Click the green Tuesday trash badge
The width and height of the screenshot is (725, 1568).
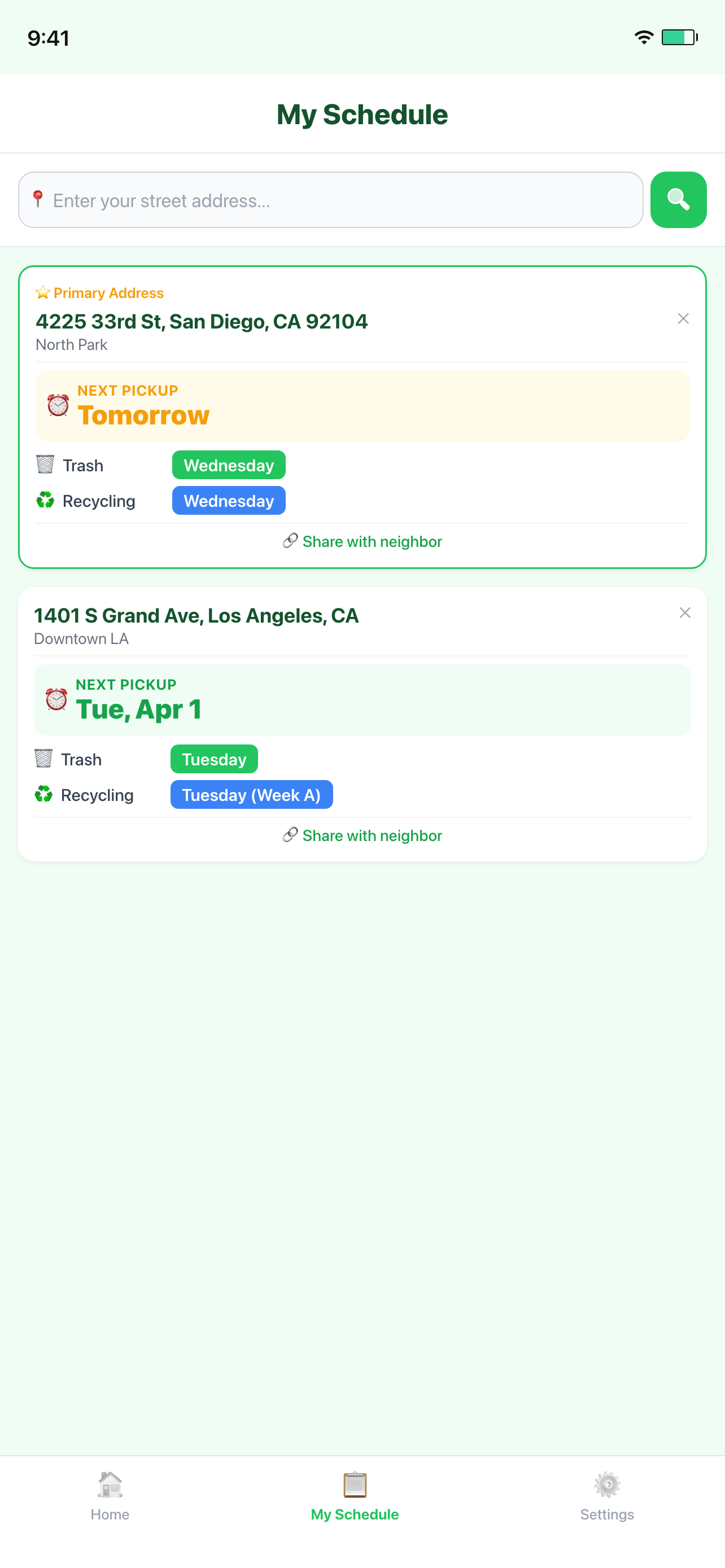[214, 759]
